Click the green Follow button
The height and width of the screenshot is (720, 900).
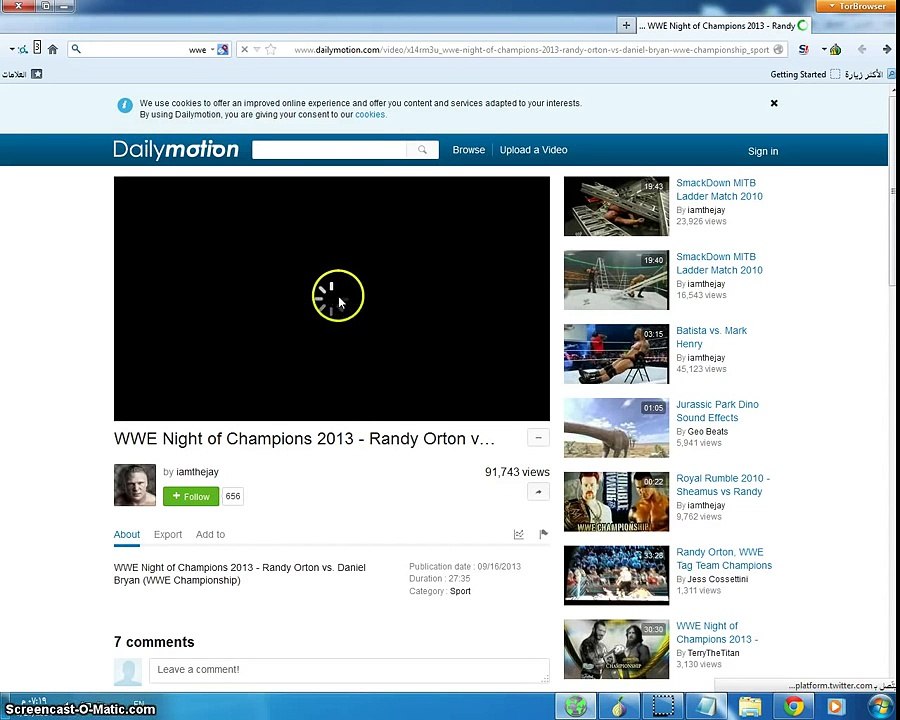[190, 496]
